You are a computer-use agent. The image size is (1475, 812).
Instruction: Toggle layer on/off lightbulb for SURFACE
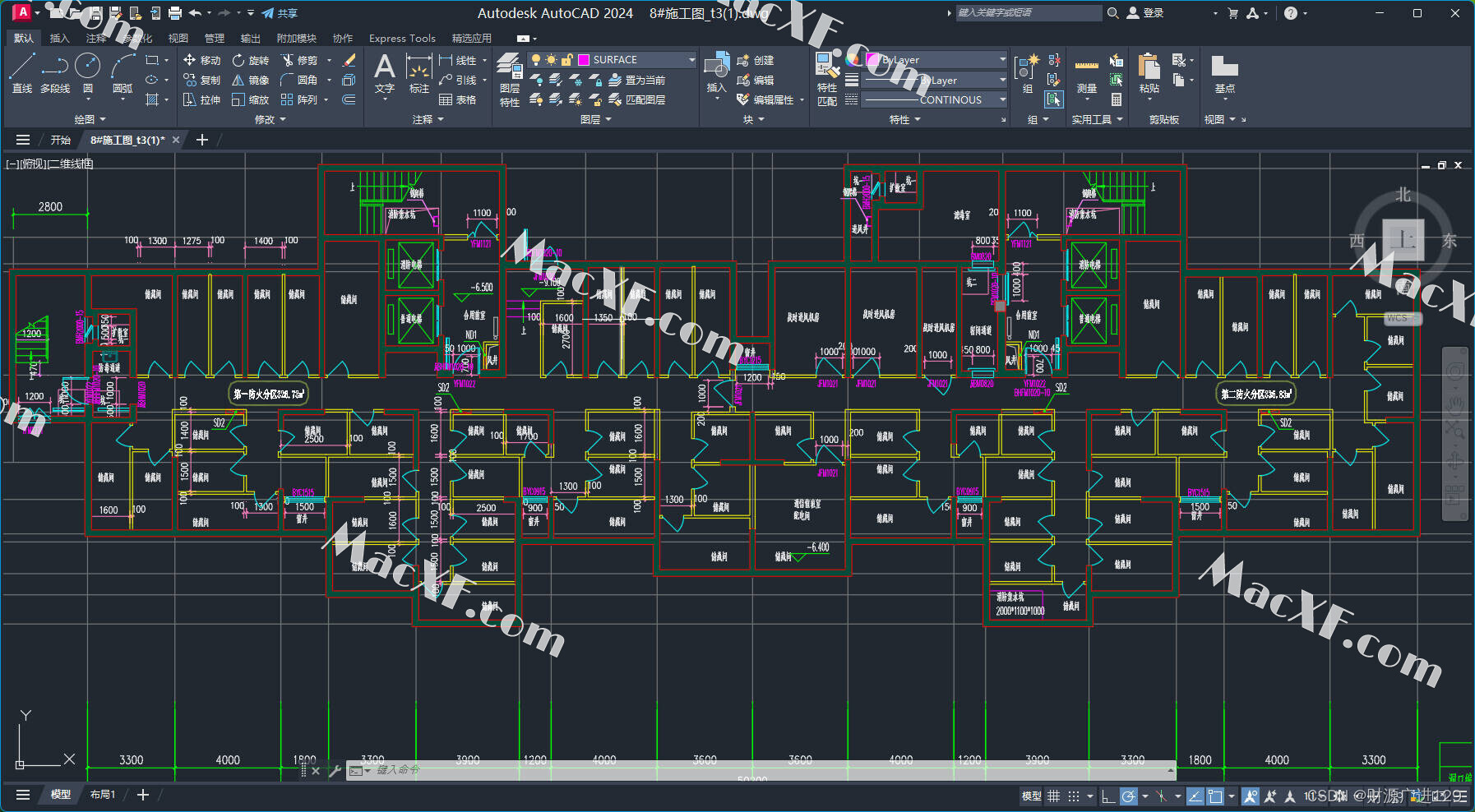(x=536, y=60)
